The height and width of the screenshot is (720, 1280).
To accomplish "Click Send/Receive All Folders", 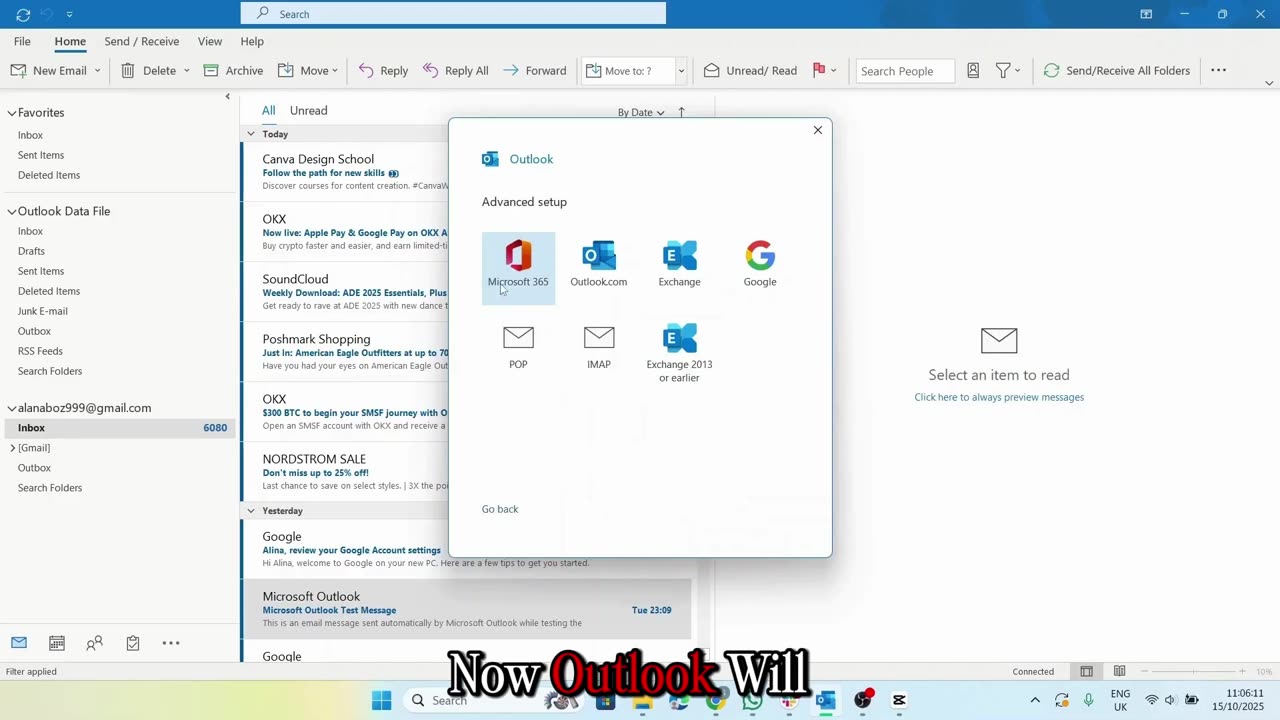I will [x=1117, y=70].
